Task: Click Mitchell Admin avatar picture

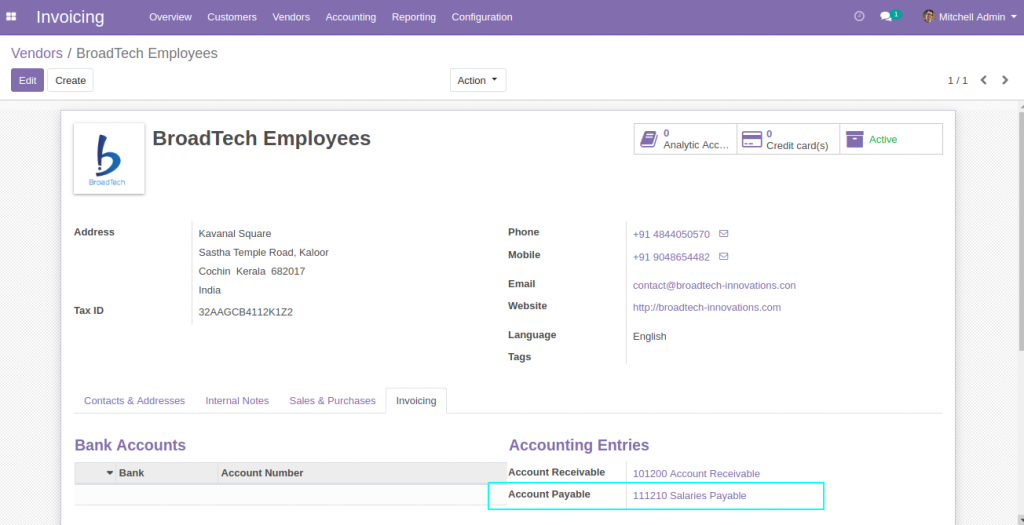Action: [x=929, y=16]
